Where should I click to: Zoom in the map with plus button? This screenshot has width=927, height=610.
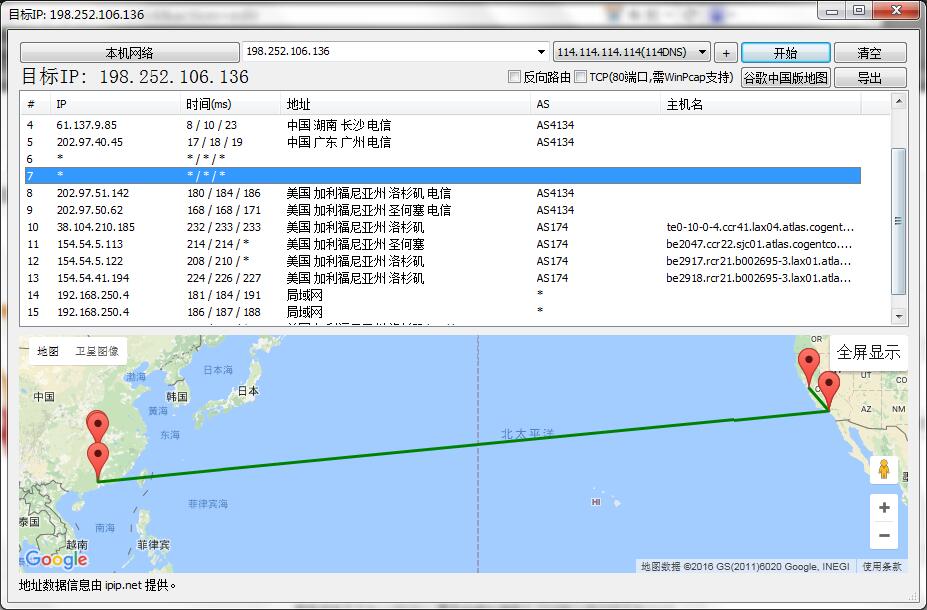(x=883, y=507)
